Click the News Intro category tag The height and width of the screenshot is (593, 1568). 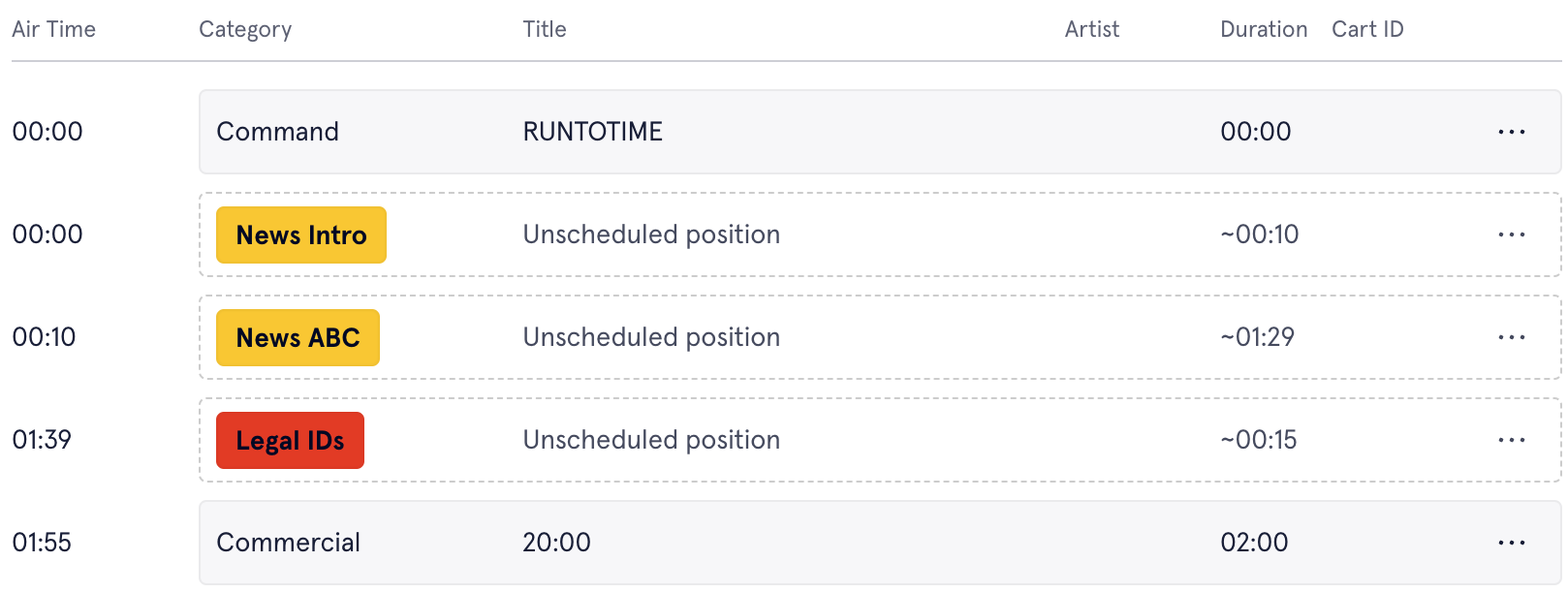point(301,234)
